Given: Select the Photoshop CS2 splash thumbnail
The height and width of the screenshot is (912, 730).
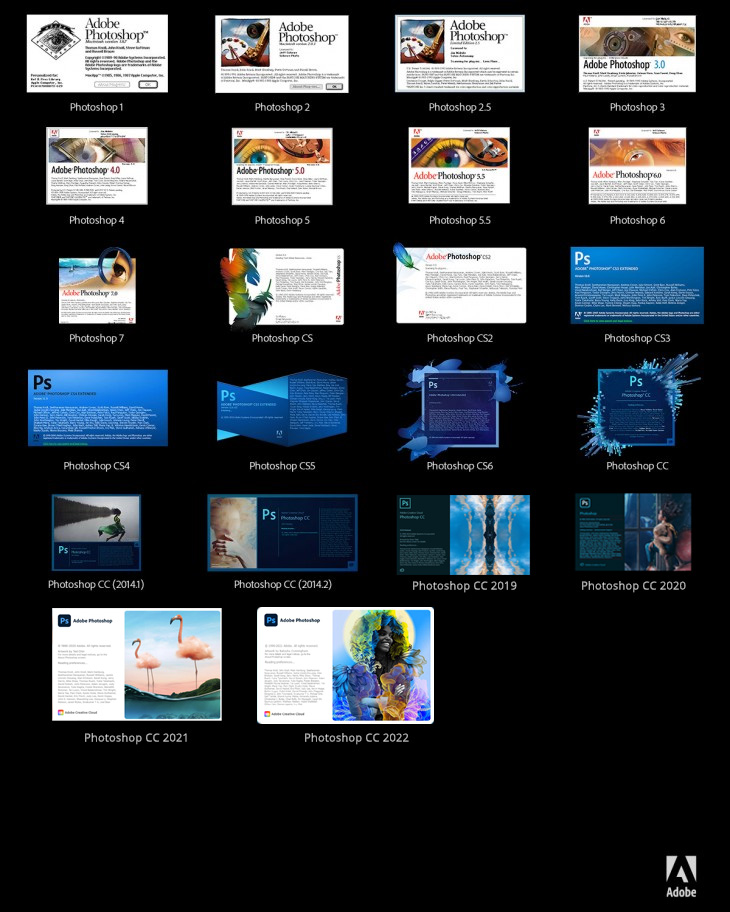Looking at the screenshot, I should tap(460, 284).
